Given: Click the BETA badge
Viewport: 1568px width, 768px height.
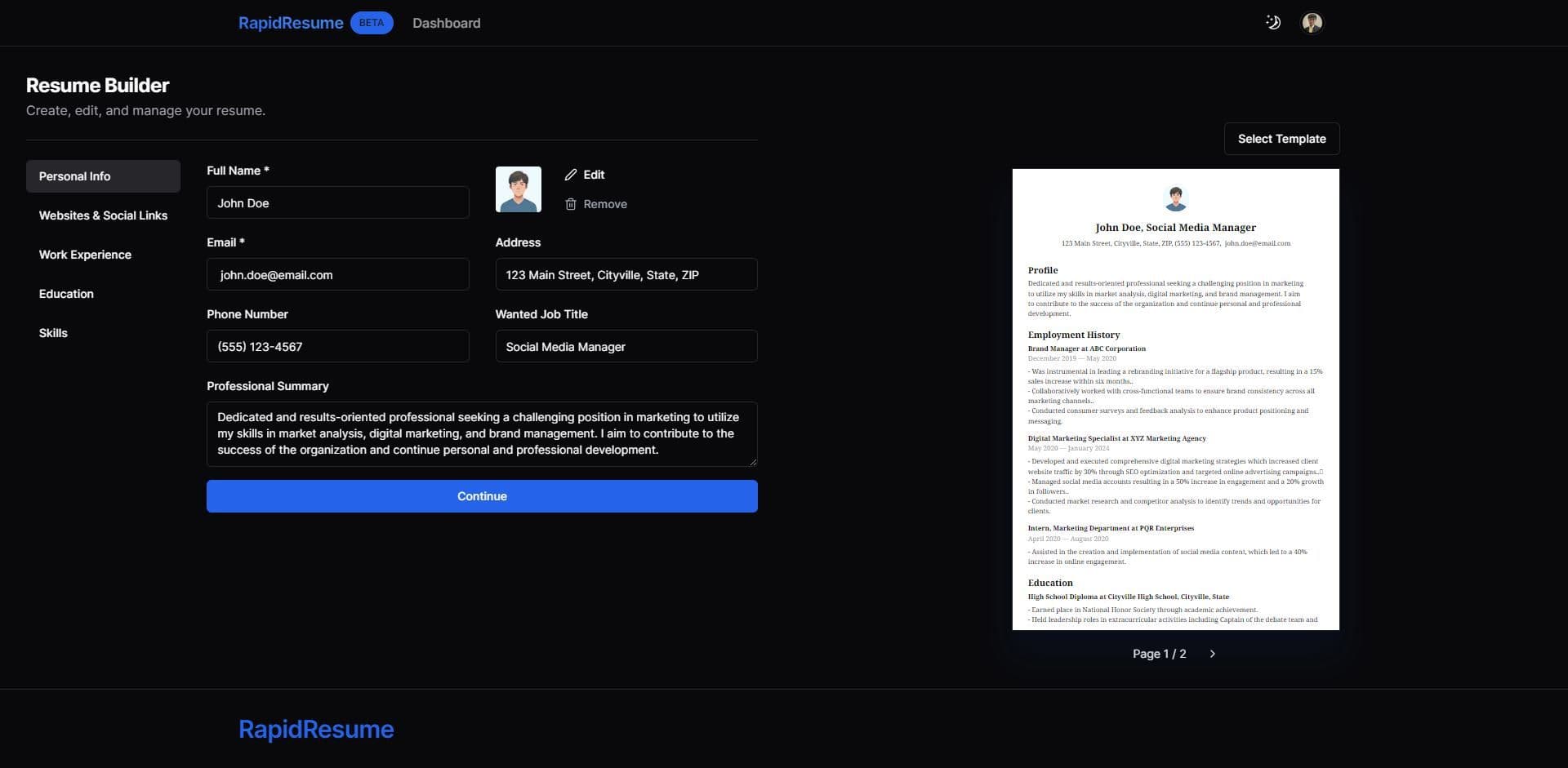Looking at the screenshot, I should pos(372,23).
